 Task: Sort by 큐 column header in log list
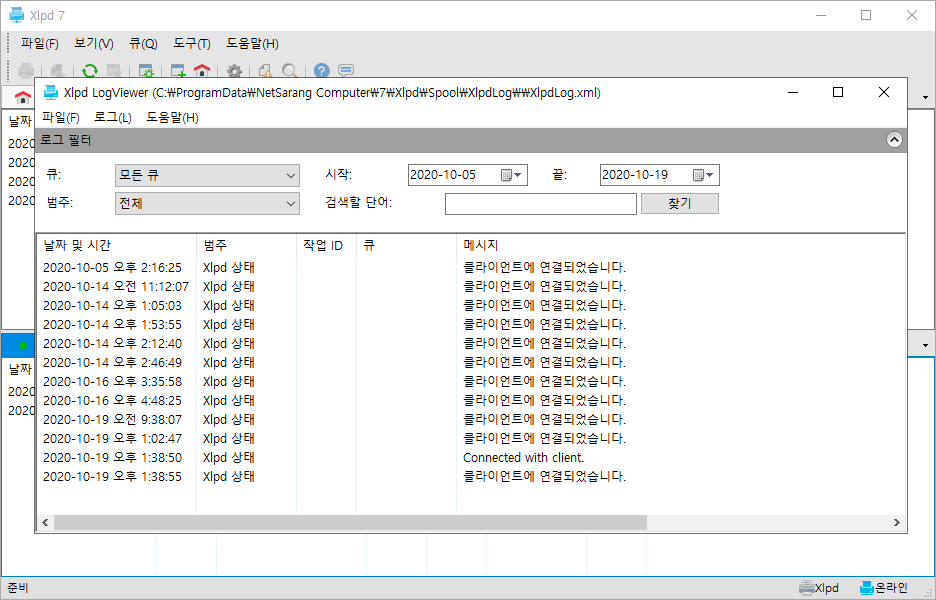coord(407,245)
